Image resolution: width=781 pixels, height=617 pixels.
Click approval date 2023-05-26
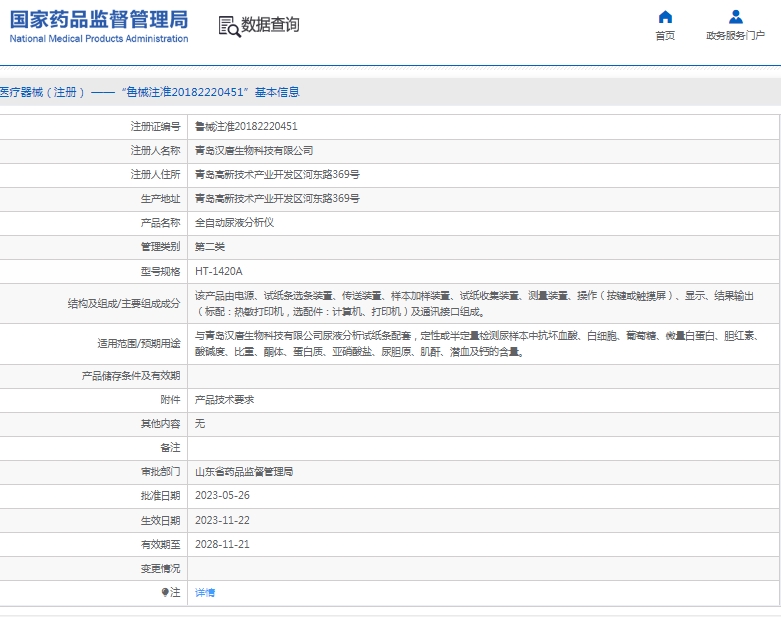[222, 495]
